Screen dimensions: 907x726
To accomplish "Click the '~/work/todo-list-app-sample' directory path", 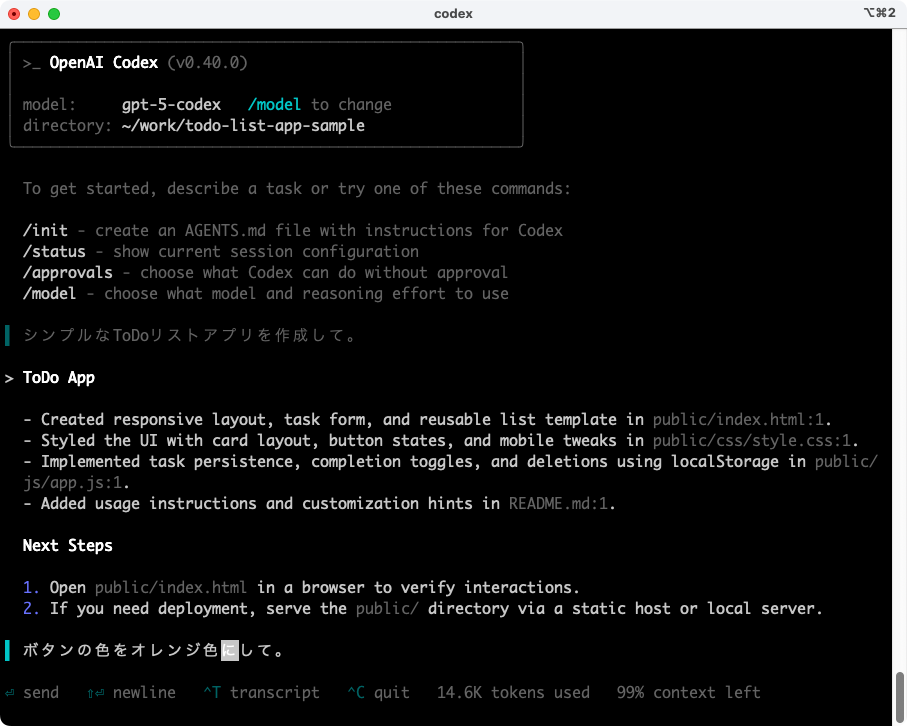I will tap(244, 126).
